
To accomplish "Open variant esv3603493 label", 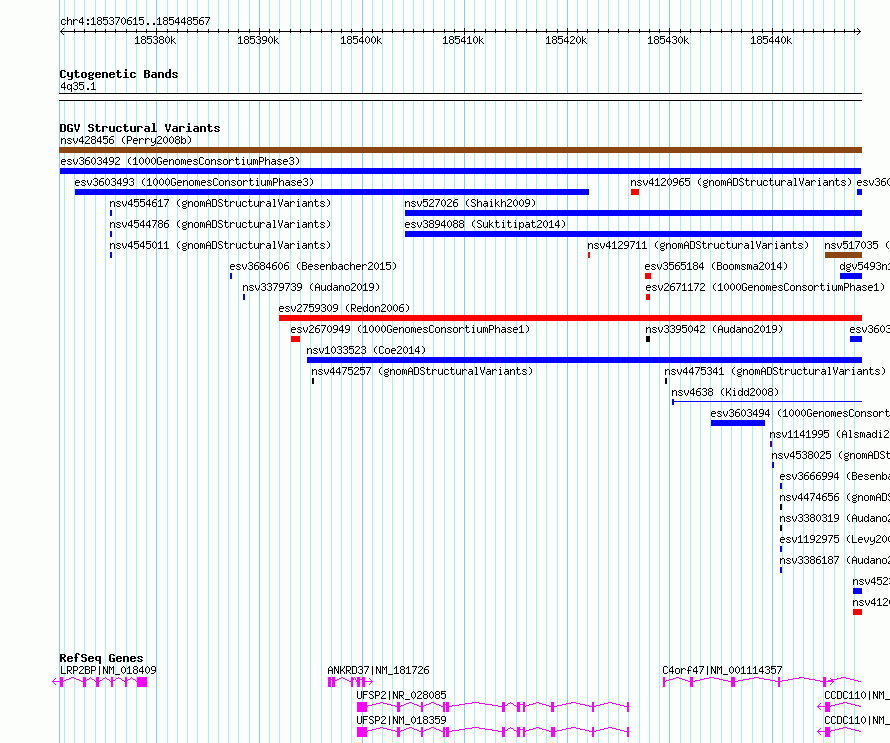I will click(194, 182).
